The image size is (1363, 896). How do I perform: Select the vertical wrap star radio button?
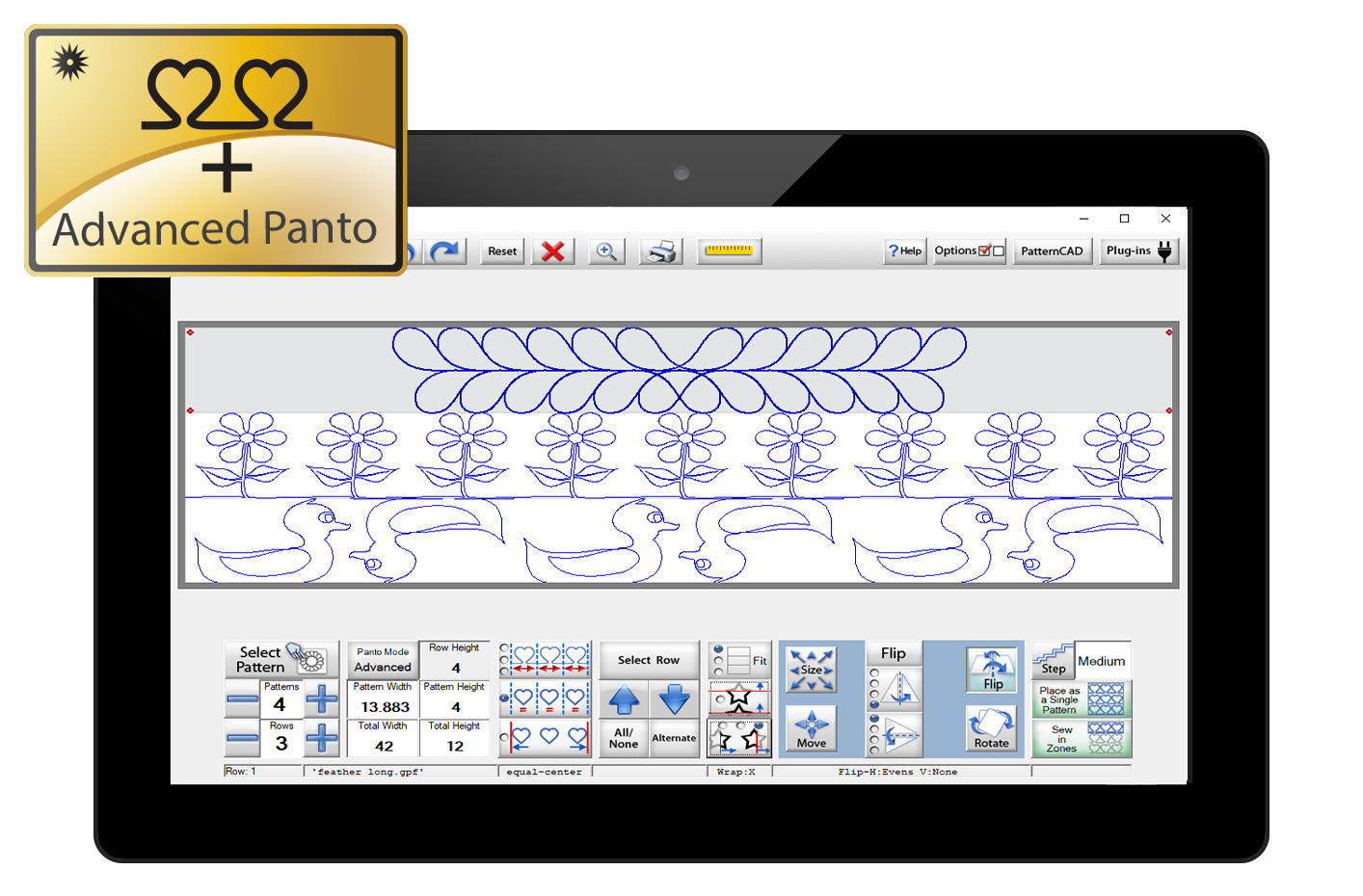click(719, 698)
